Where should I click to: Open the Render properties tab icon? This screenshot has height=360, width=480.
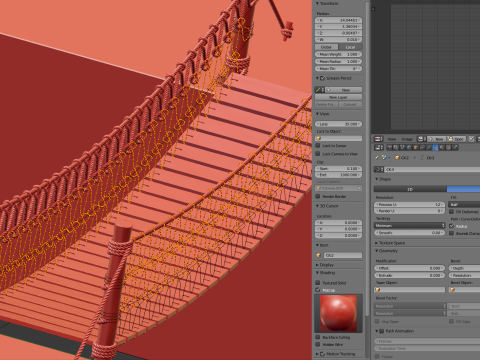(389, 147)
